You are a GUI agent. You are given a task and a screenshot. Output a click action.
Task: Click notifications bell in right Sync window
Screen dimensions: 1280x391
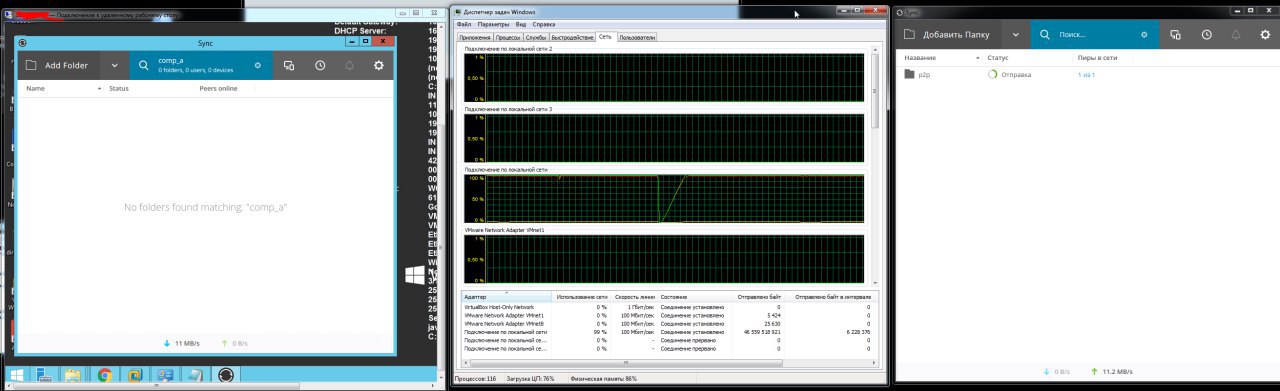[x=1237, y=34]
